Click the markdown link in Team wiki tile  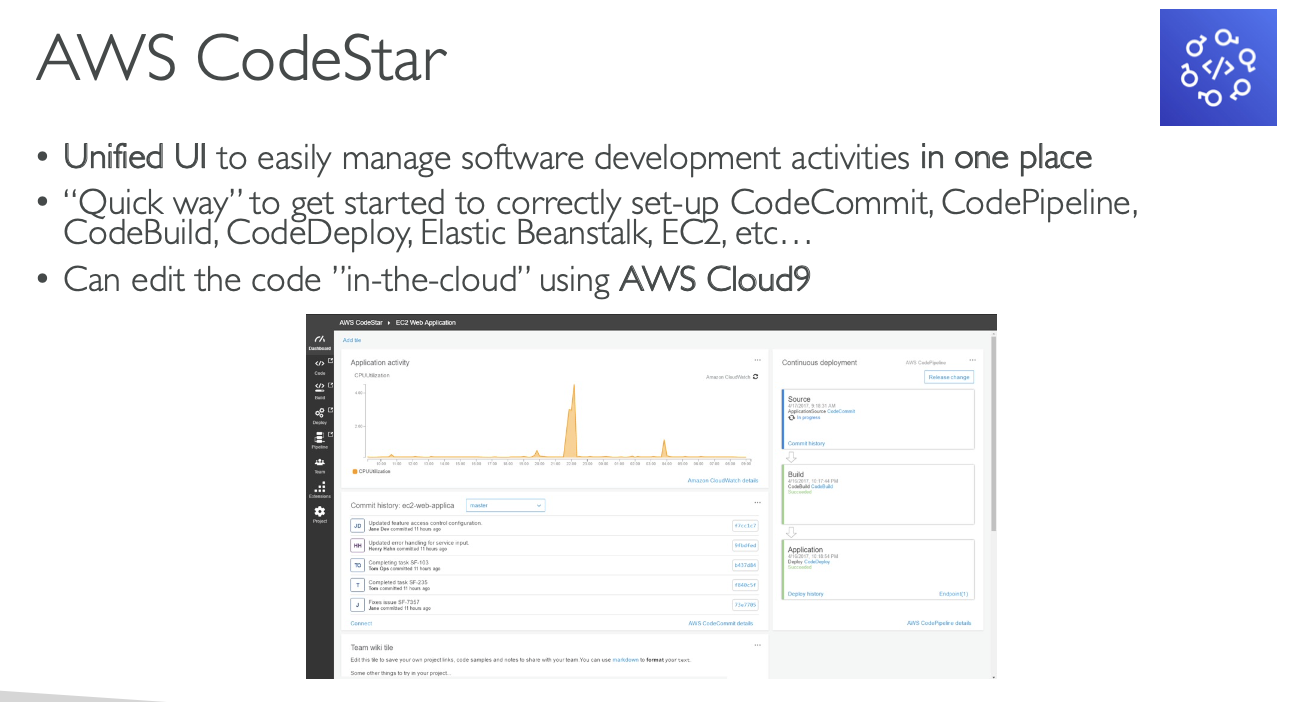[x=626, y=660]
